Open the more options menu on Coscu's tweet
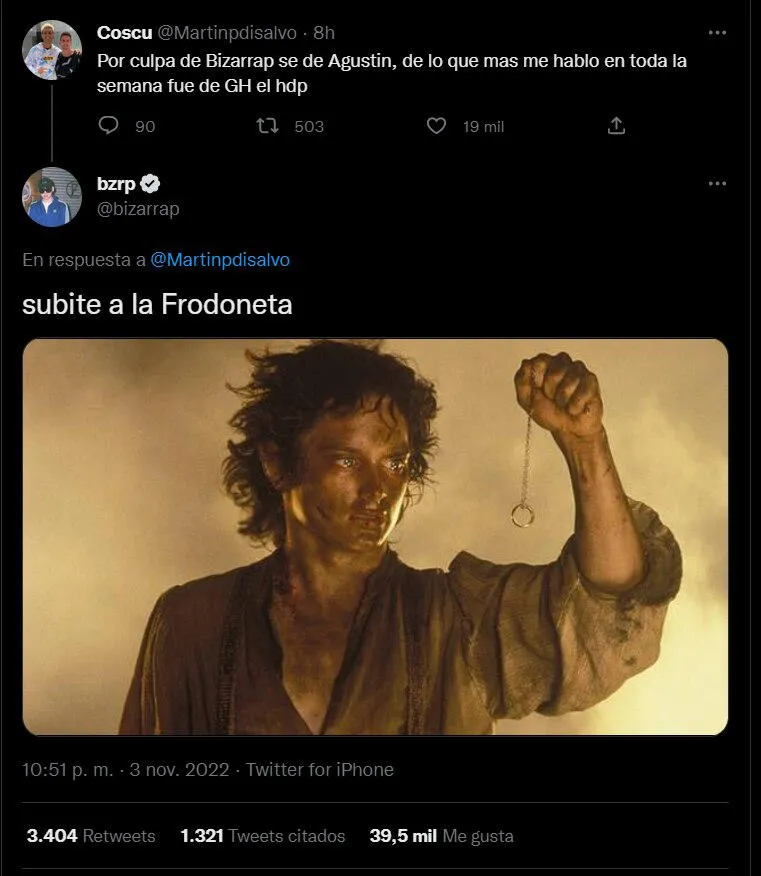Image resolution: width=761 pixels, height=876 pixels. (717, 33)
